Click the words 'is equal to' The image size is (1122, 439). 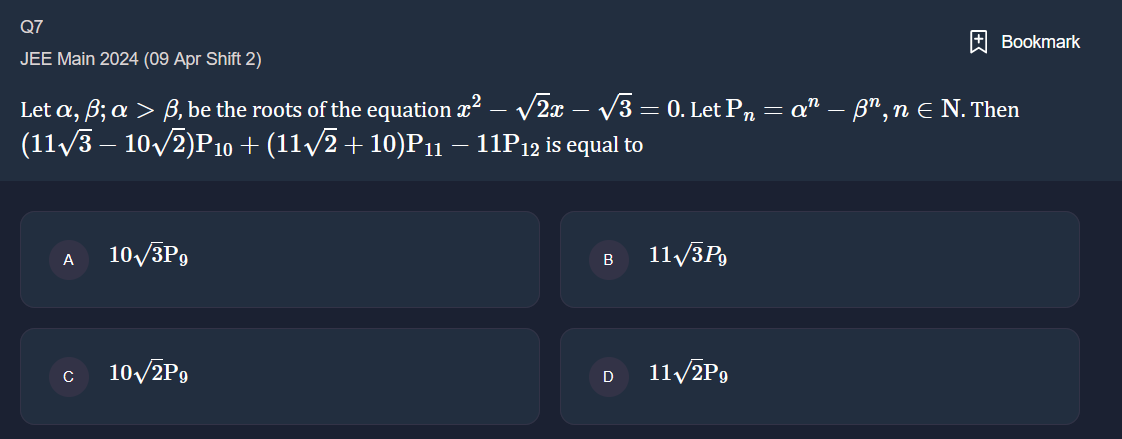tap(595, 146)
